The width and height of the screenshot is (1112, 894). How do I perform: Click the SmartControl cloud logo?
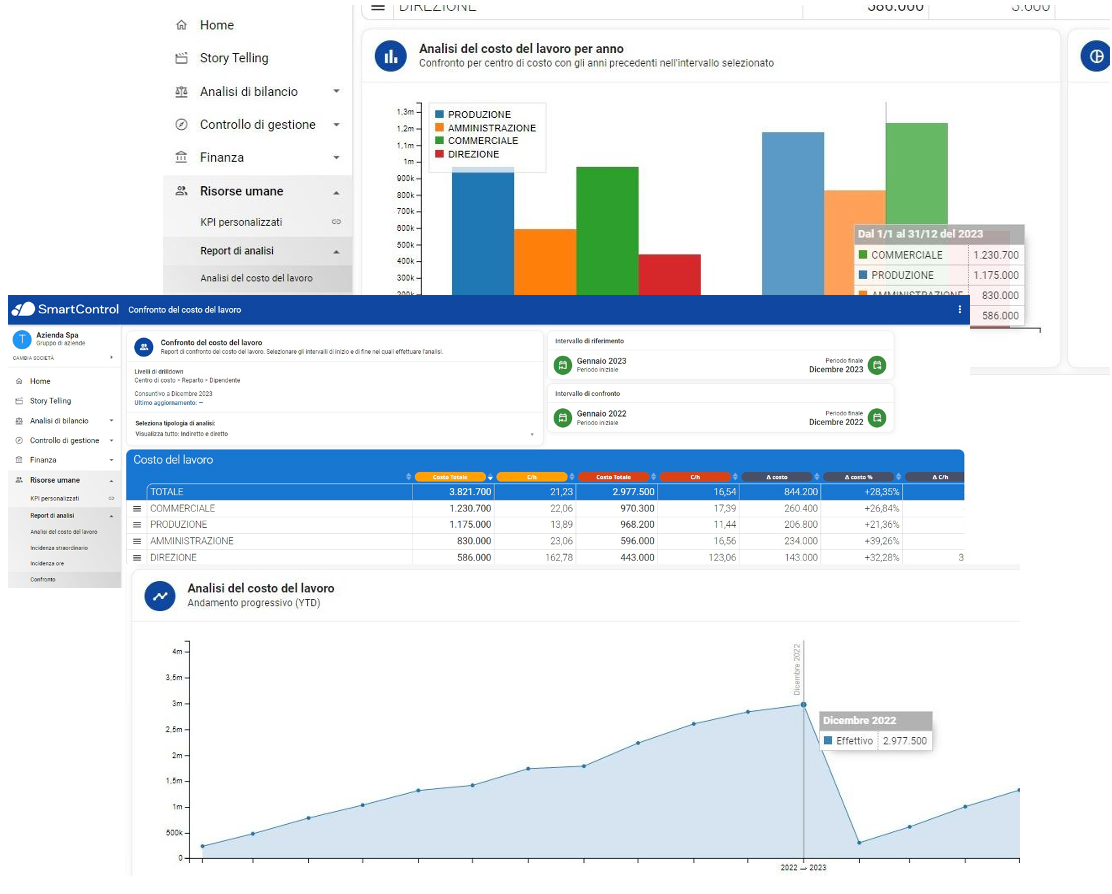[x=23, y=309]
